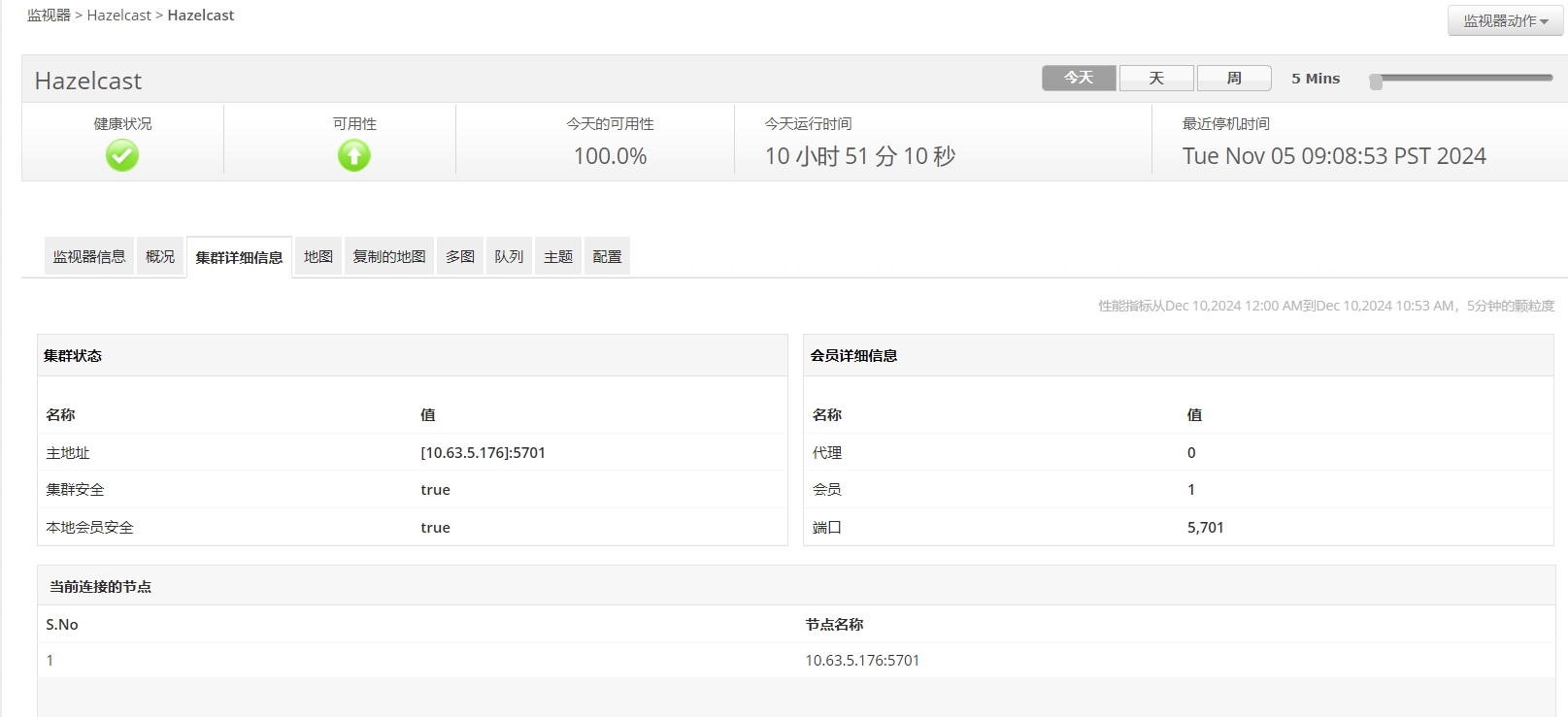Click the green availability up-arrow icon
1568x717 pixels.
pos(354,155)
